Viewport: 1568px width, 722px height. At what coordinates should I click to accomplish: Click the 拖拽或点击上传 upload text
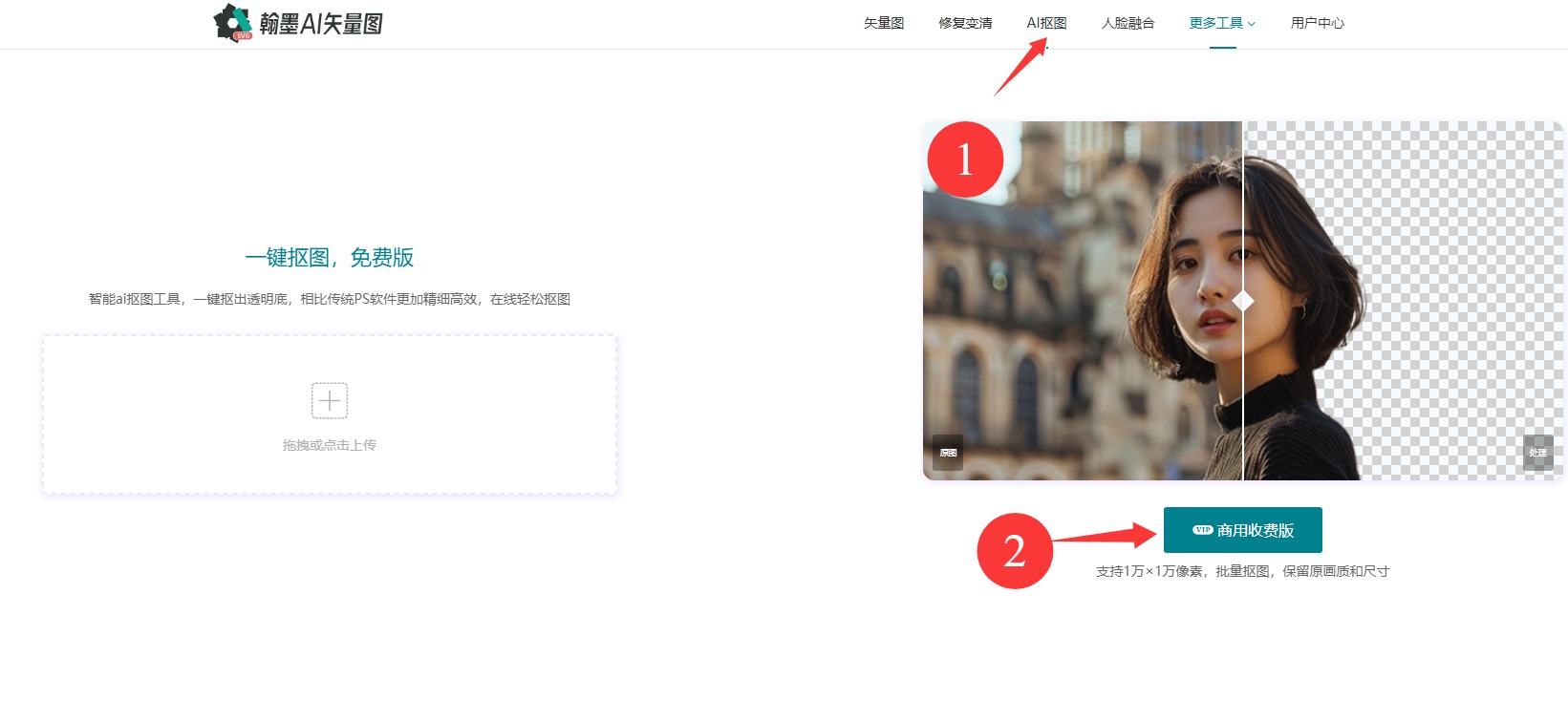[x=330, y=445]
